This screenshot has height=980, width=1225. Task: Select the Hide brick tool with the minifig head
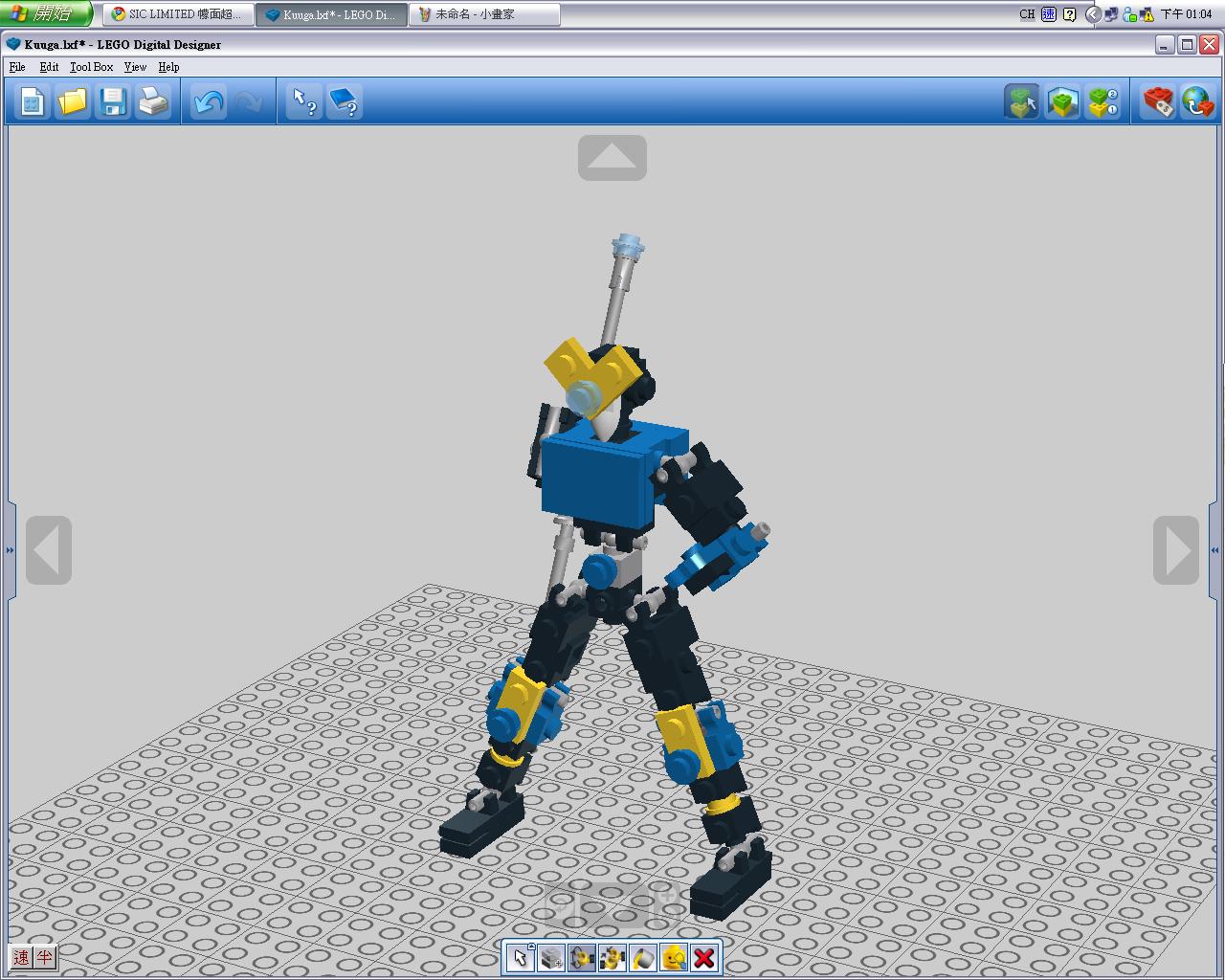pyautogui.click(x=673, y=957)
